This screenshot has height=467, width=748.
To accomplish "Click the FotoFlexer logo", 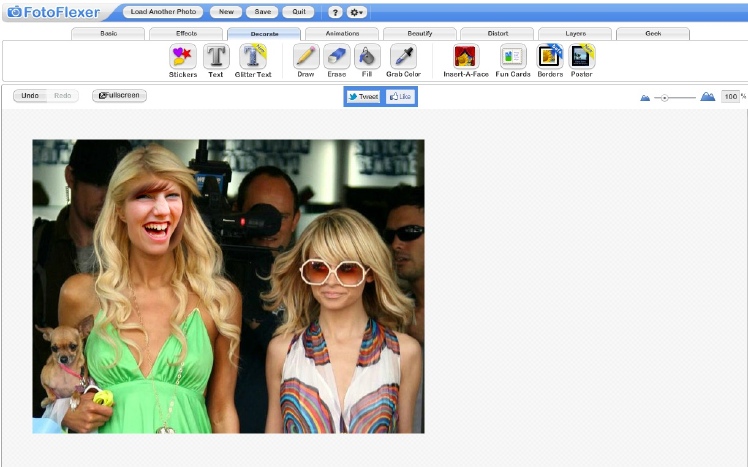I will coord(54,12).
